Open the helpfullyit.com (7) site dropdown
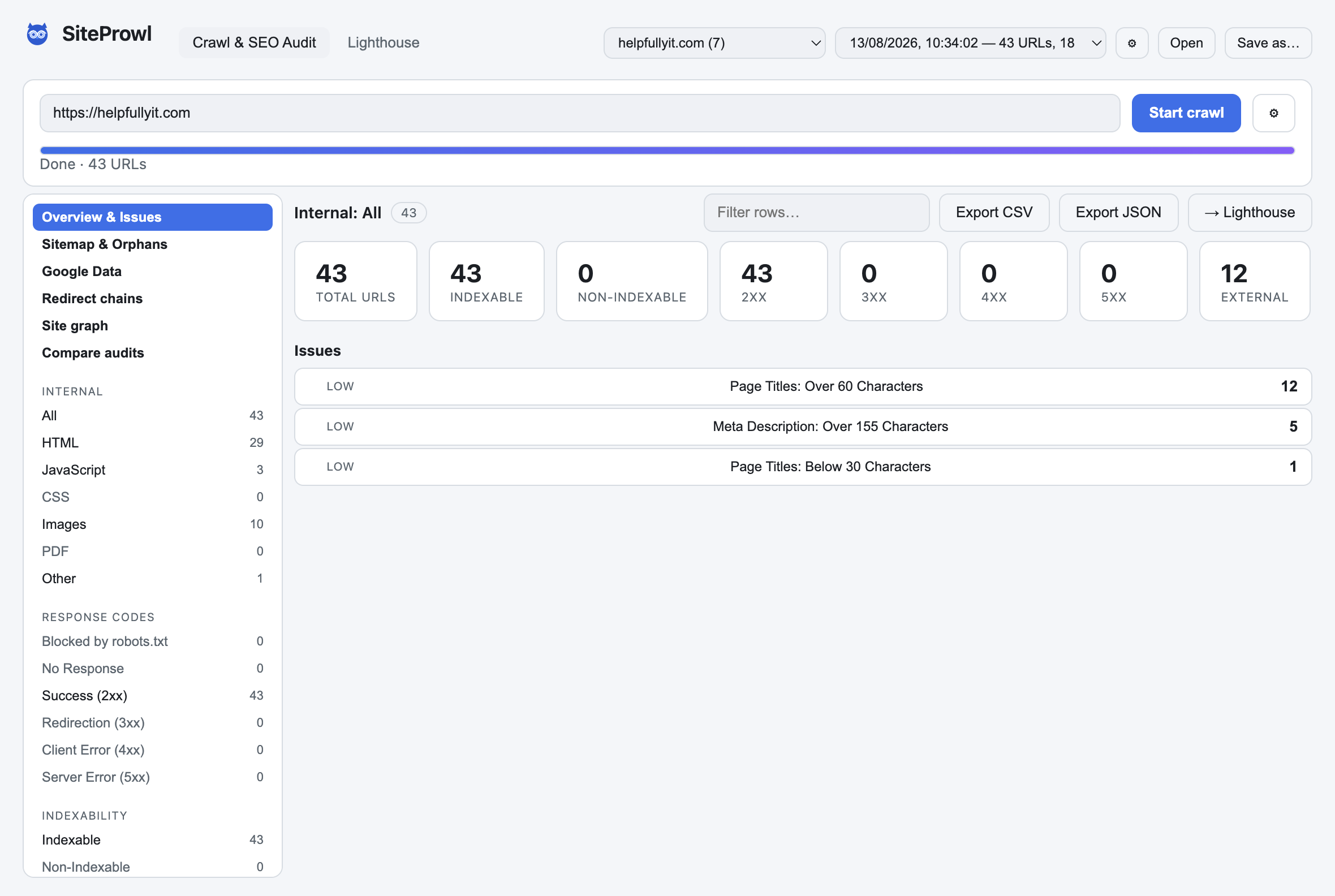 point(714,43)
